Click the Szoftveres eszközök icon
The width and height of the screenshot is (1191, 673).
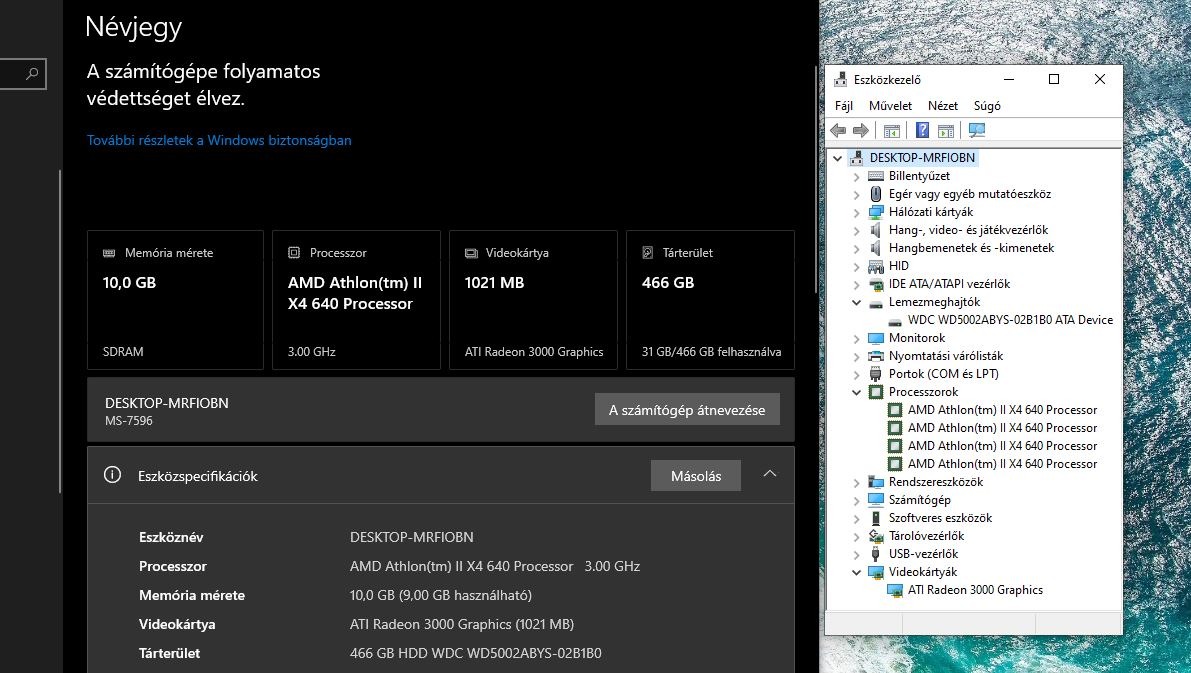[x=876, y=518]
